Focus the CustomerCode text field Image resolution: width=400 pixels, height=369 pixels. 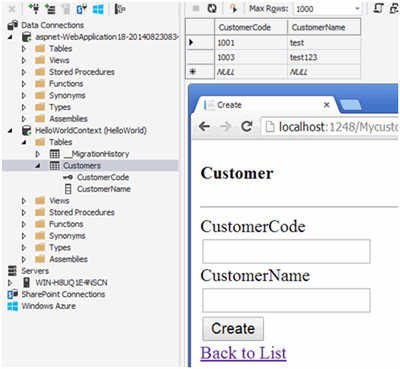click(286, 251)
